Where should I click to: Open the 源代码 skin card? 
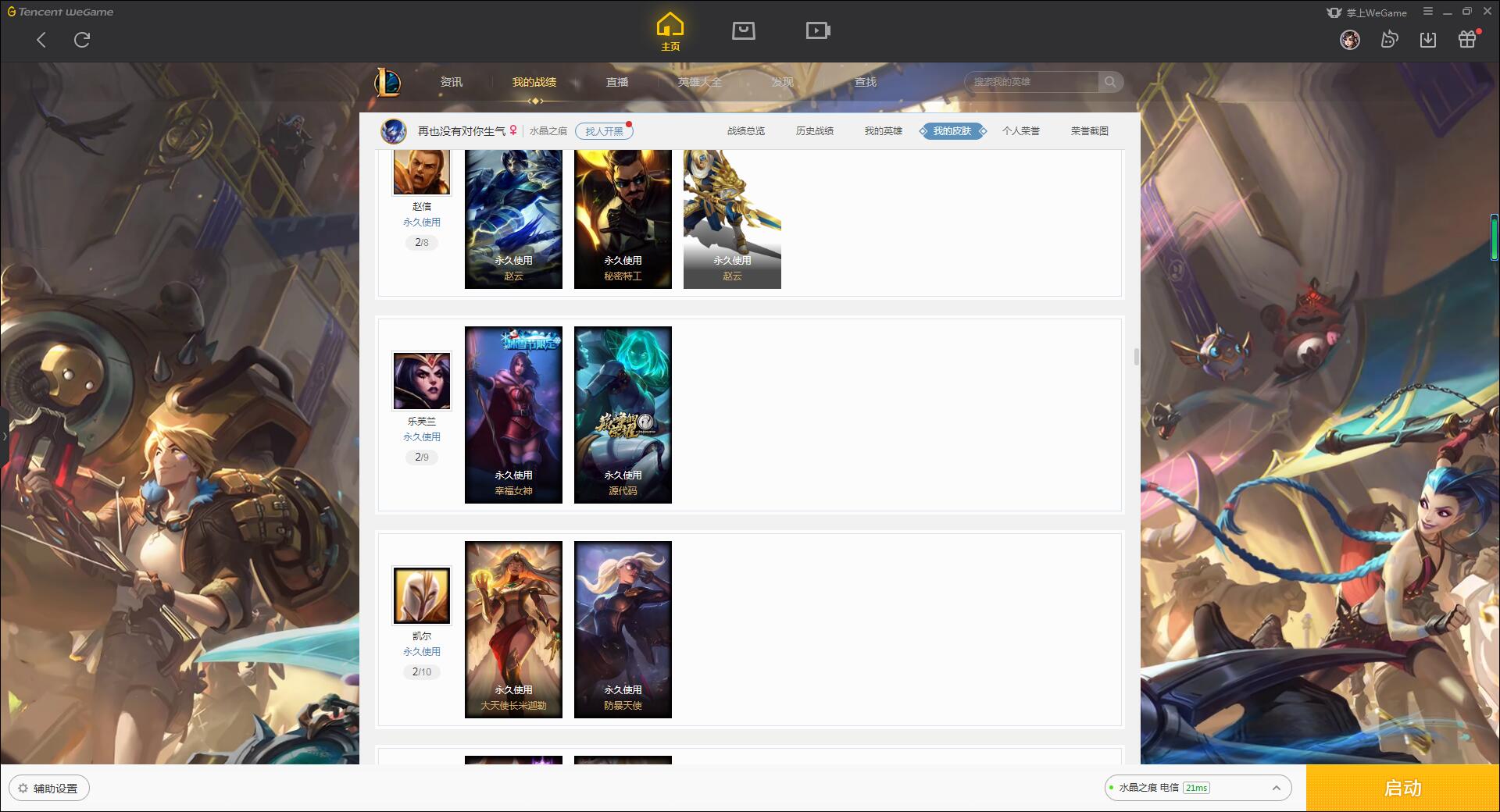(623, 415)
